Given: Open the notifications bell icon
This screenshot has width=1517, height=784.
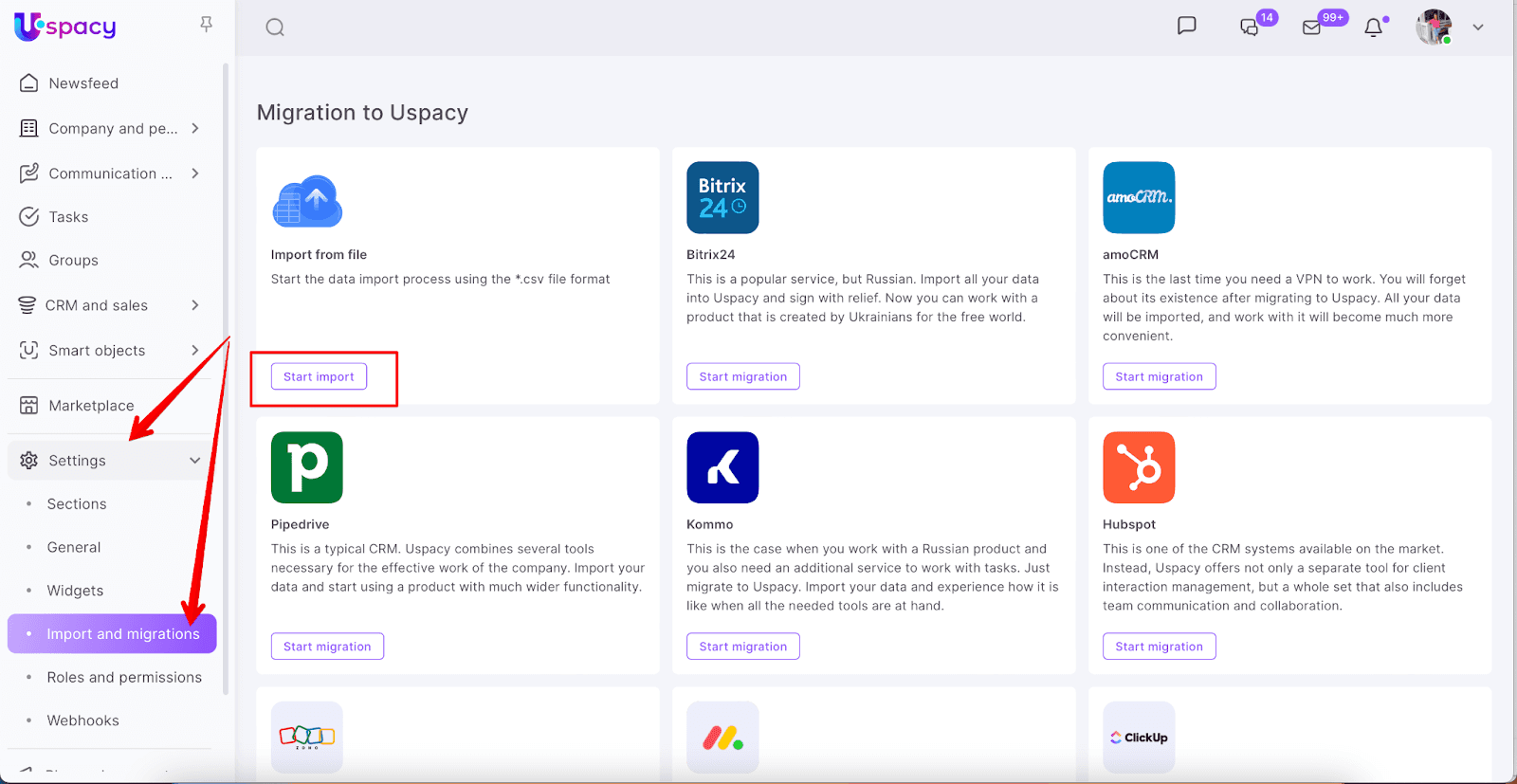Looking at the screenshot, I should (1373, 27).
